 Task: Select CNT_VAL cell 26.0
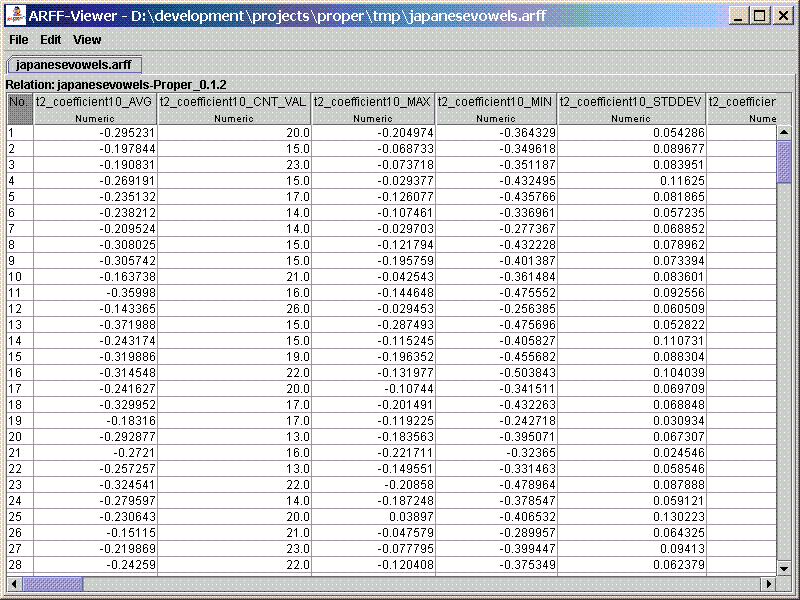[x=234, y=309]
